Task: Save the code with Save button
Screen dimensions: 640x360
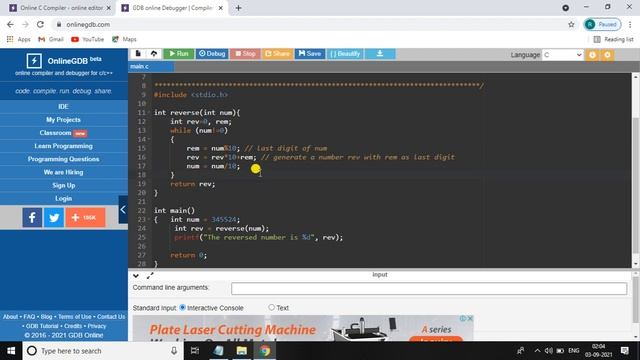Action: (x=309, y=53)
